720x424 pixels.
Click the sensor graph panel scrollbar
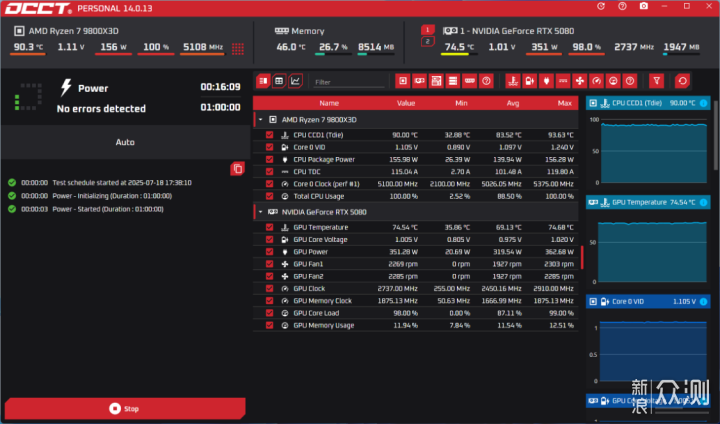click(716, 136)
